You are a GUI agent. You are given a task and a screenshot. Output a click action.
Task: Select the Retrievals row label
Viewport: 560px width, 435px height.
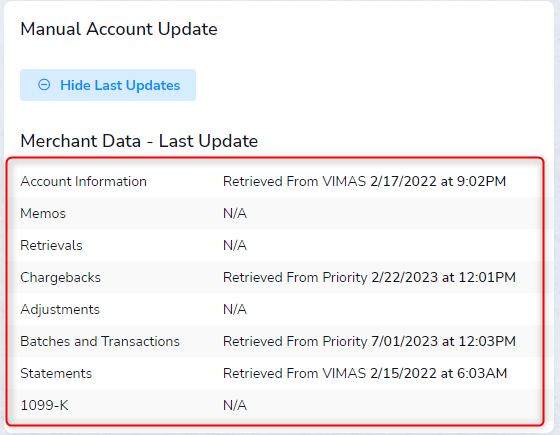click(x=51, y=246)
